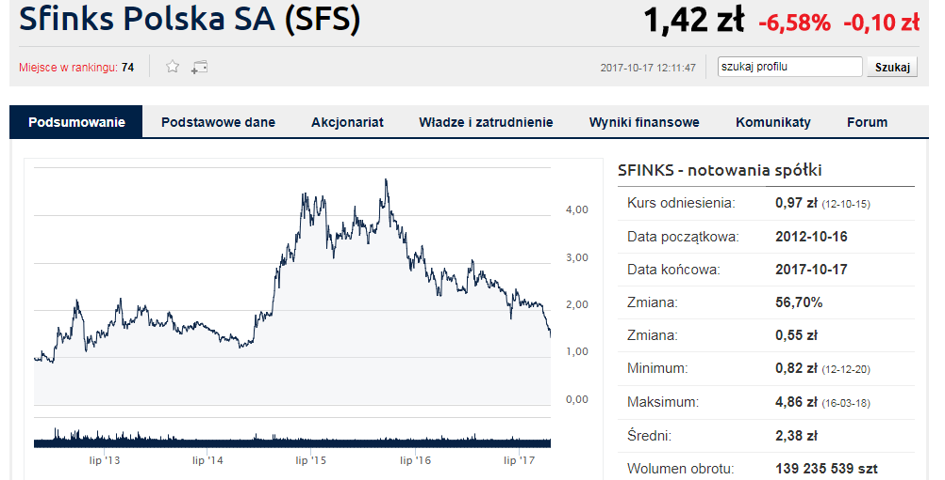Click the szukaj profilu search field
945x480 pixels.
[x=789, y=67]
